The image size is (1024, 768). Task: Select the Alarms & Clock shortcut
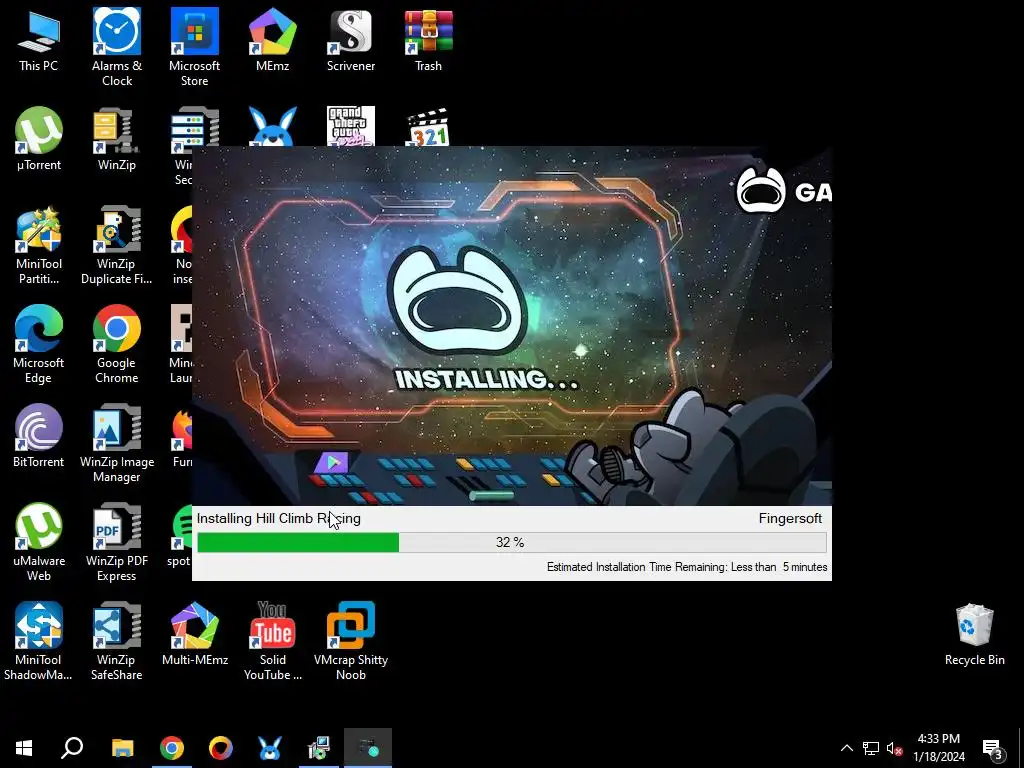click(117, 47)
